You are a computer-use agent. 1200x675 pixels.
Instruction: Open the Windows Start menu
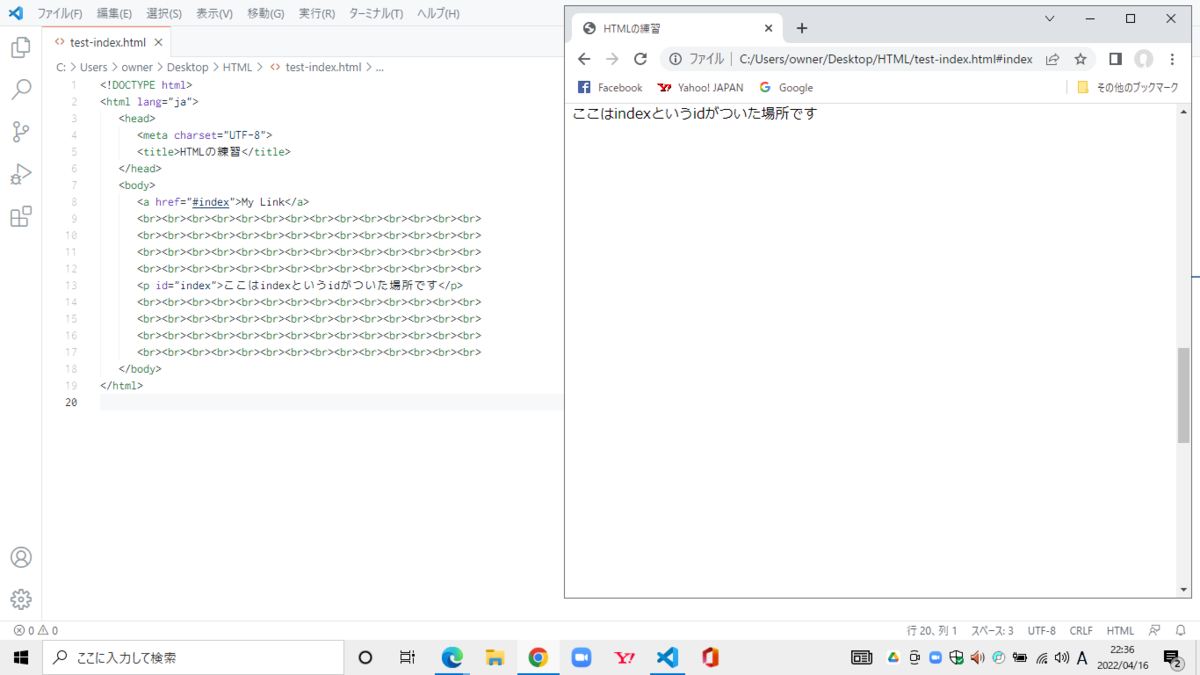coord(20,657)
